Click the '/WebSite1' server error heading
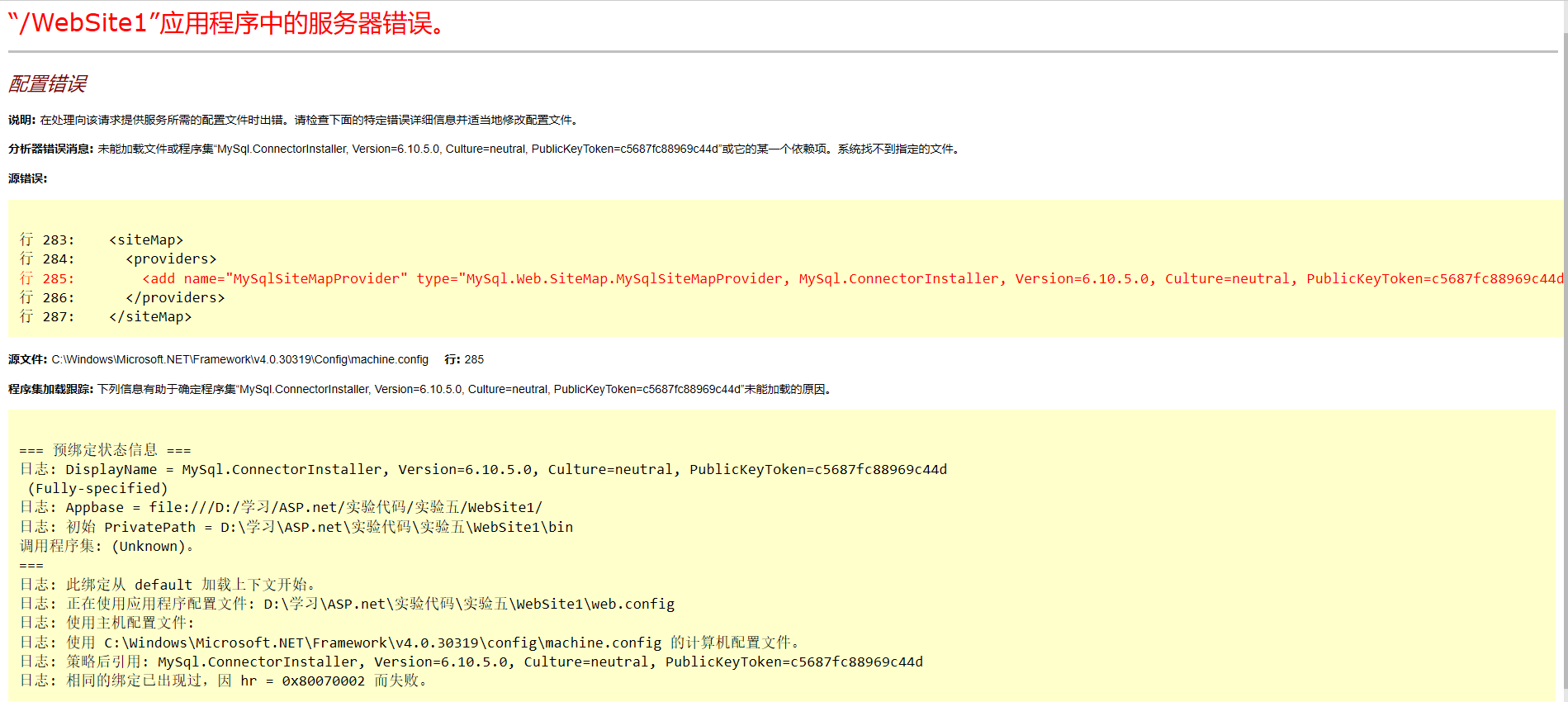The width and height of the screenshot is (1568, 702). click(x=229, y=23)
